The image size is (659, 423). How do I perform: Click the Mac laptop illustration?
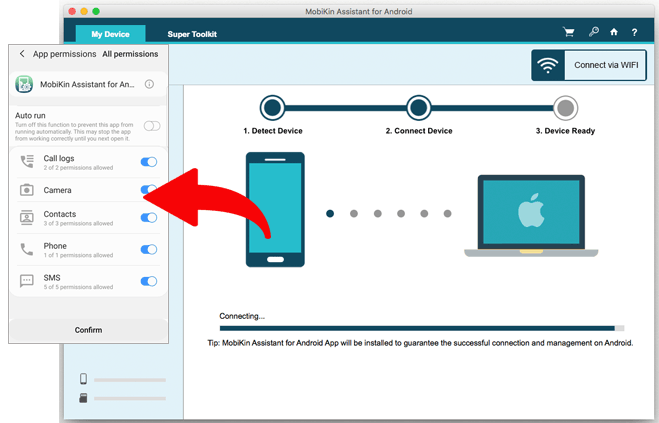pyautogui.click(x=531, y=216)
